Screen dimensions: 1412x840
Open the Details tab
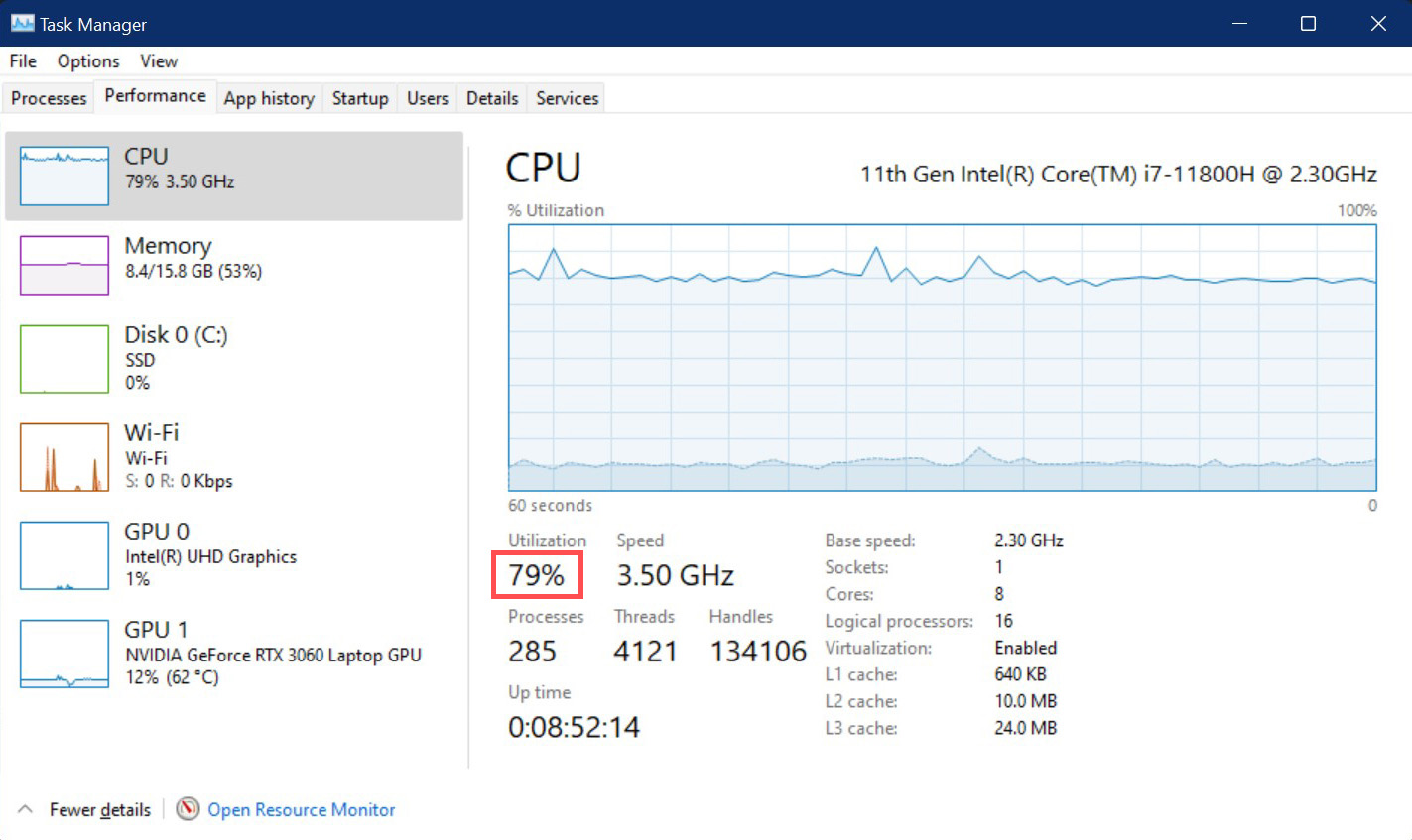(490, 97)
